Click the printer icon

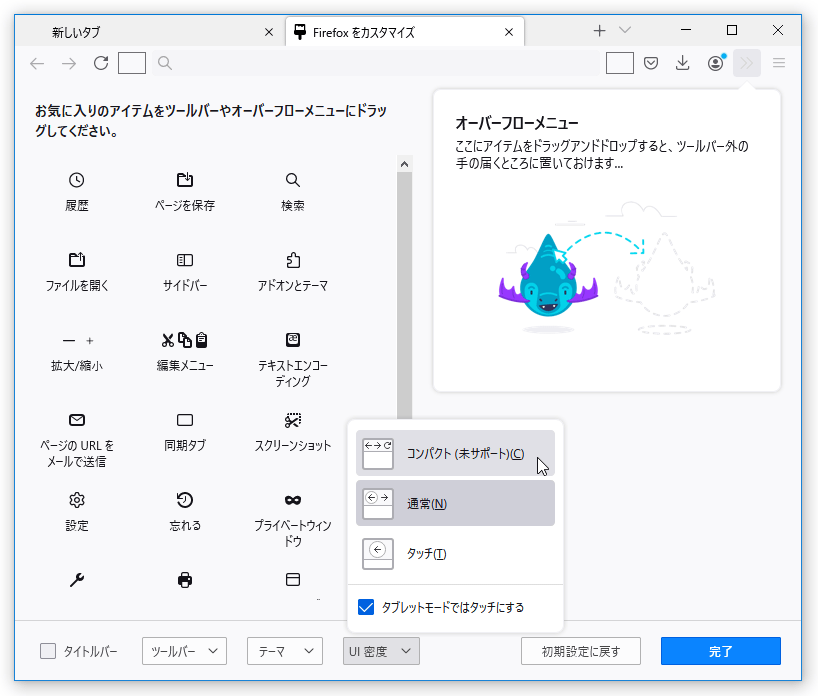tap(185, 580)
